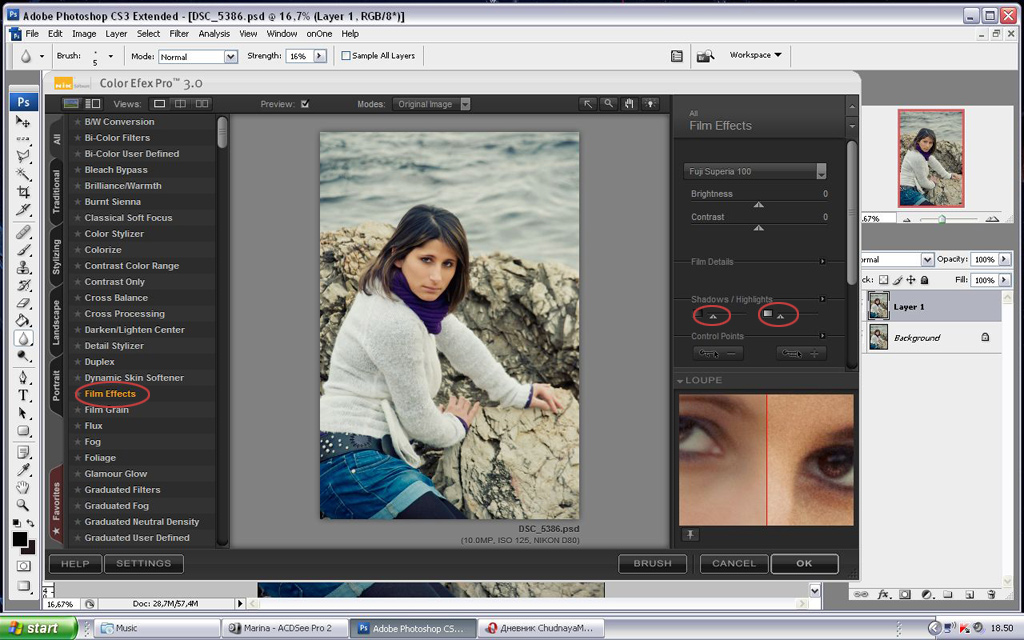Screen dimensions: 1024x640
Task: Select the Clone Stamp tool
Action: (x=23, y=267)
